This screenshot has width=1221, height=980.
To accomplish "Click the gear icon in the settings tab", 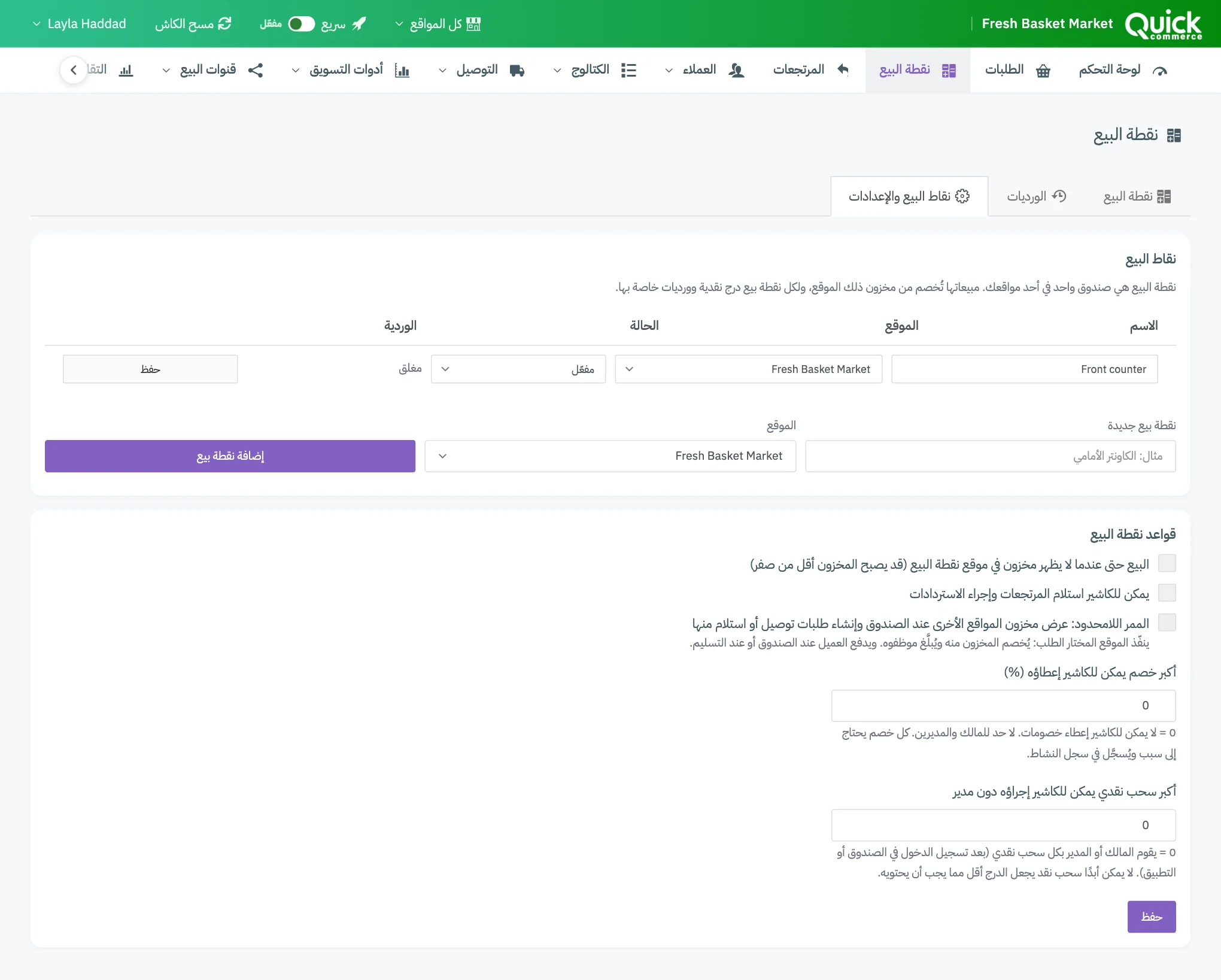I will pyautogui.click(x=962, y=196).
